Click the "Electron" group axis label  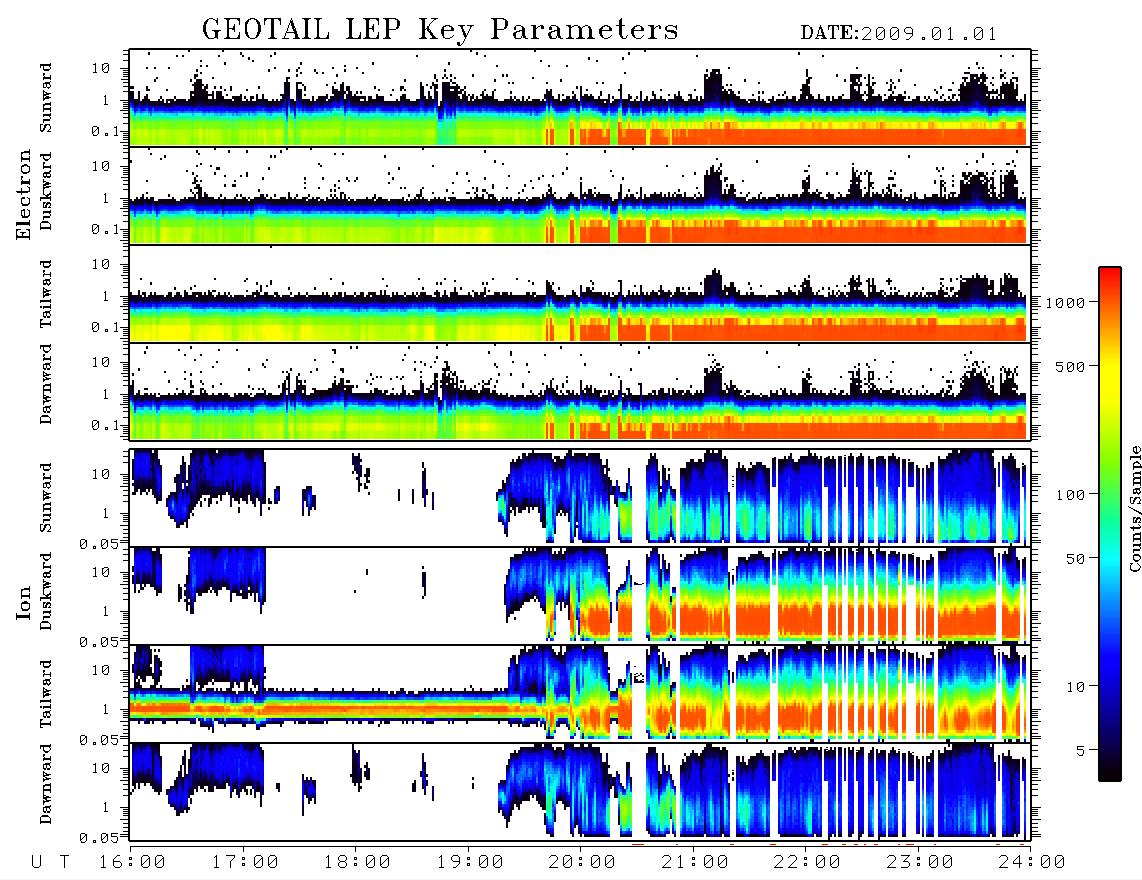24,195
